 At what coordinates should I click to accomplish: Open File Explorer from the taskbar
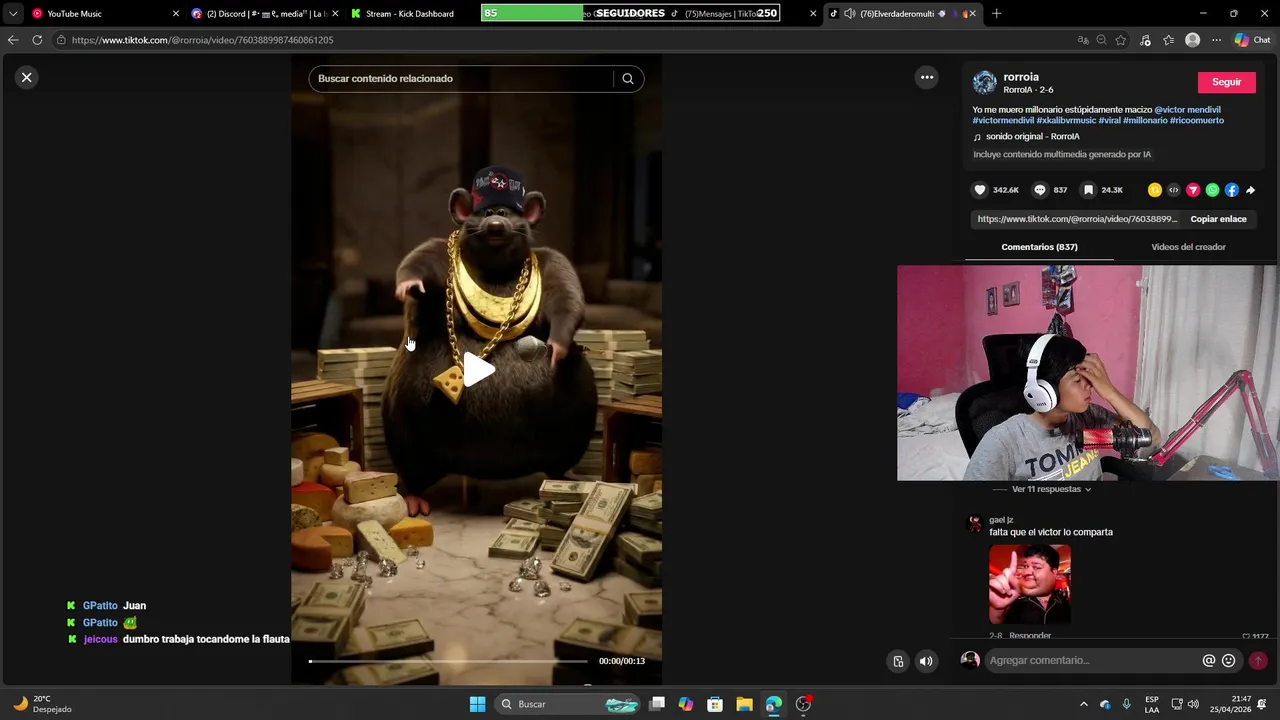[744, 704]
